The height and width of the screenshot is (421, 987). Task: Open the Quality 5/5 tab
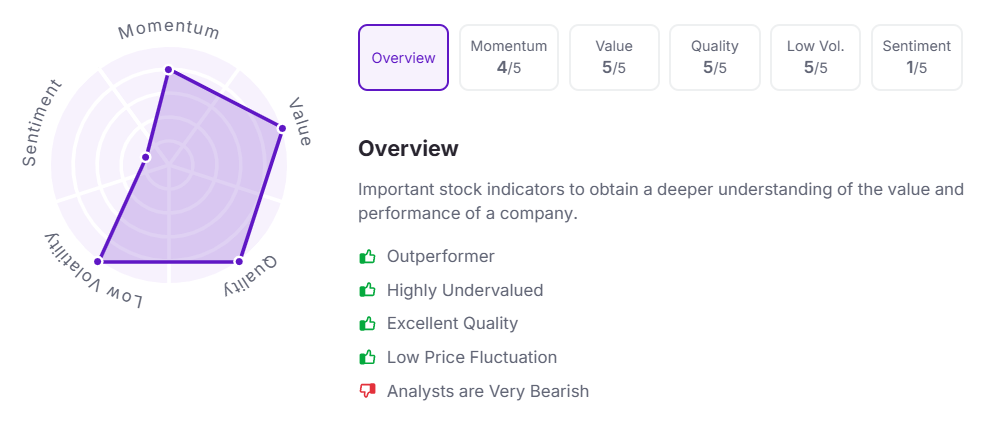pyautogui.click(x=715, y=58)
